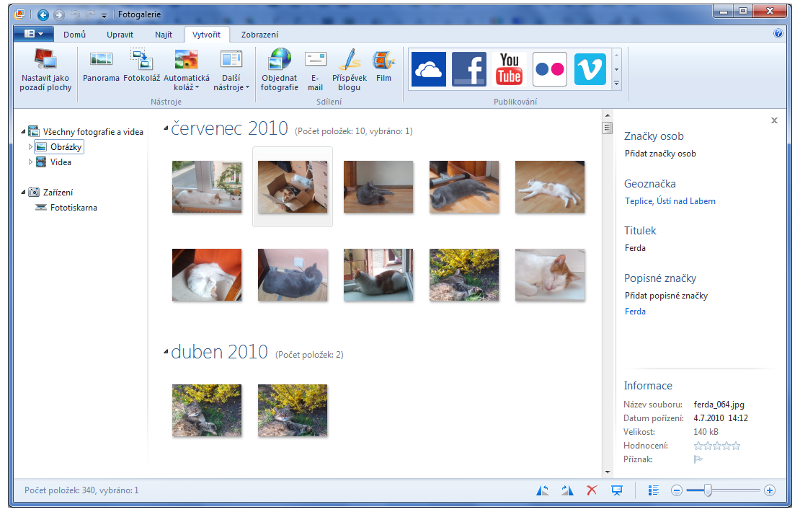Toggle the Příznak flag
The height and width of the screenshot is (512, 800).
(x=698, y=459)
